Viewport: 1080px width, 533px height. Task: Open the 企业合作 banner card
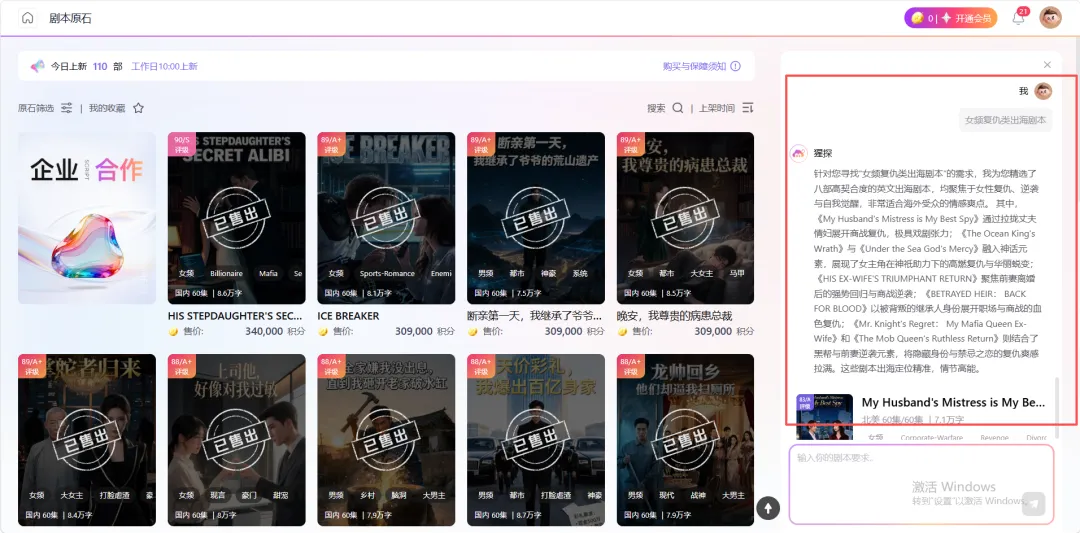[x=87, y=218]
